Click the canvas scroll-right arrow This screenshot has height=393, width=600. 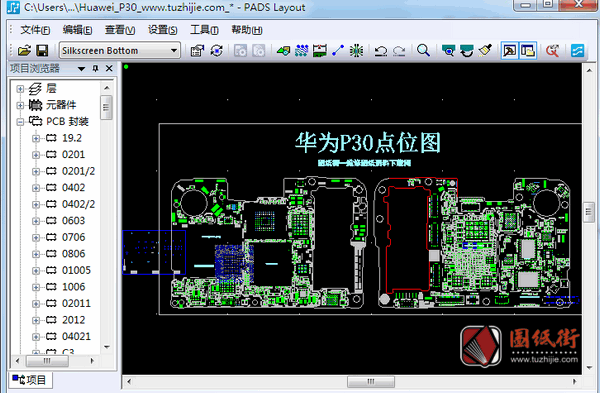pos(574,382)
